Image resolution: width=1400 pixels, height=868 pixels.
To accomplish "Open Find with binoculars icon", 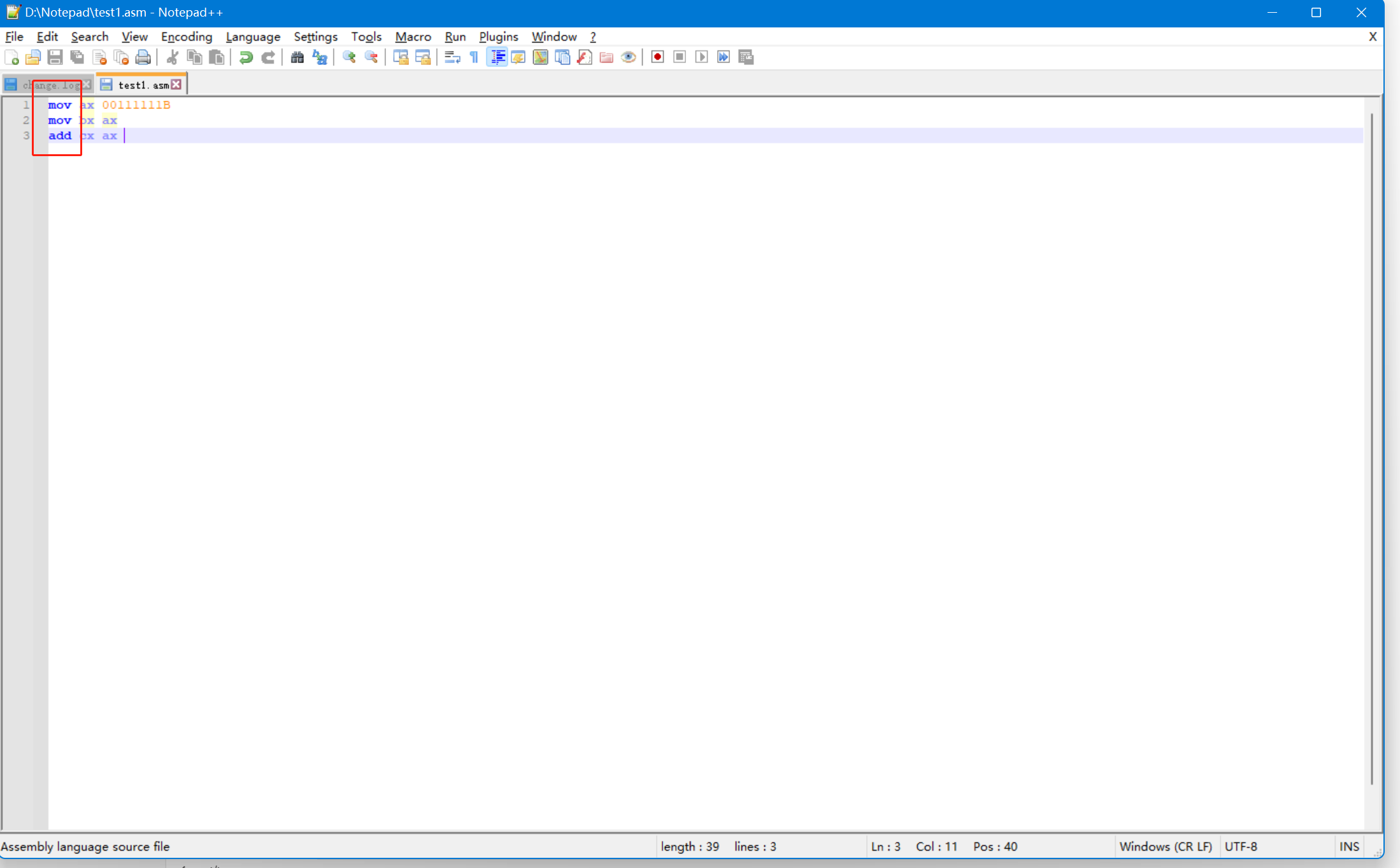I will click(297, 57).
